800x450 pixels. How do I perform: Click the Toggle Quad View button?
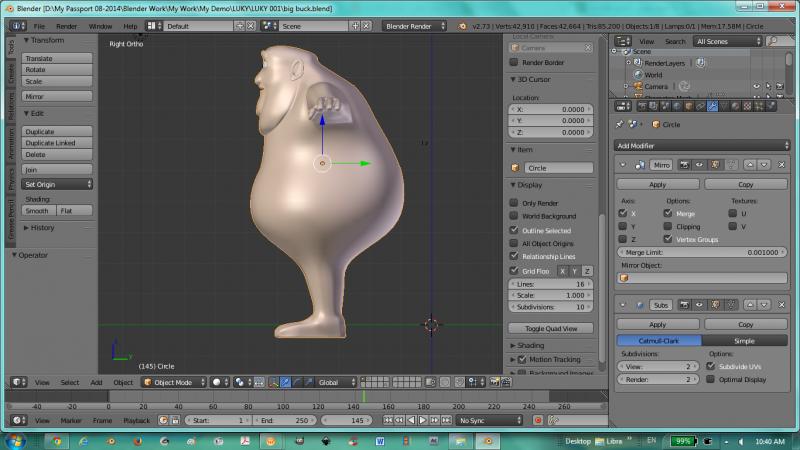point(551,328)
